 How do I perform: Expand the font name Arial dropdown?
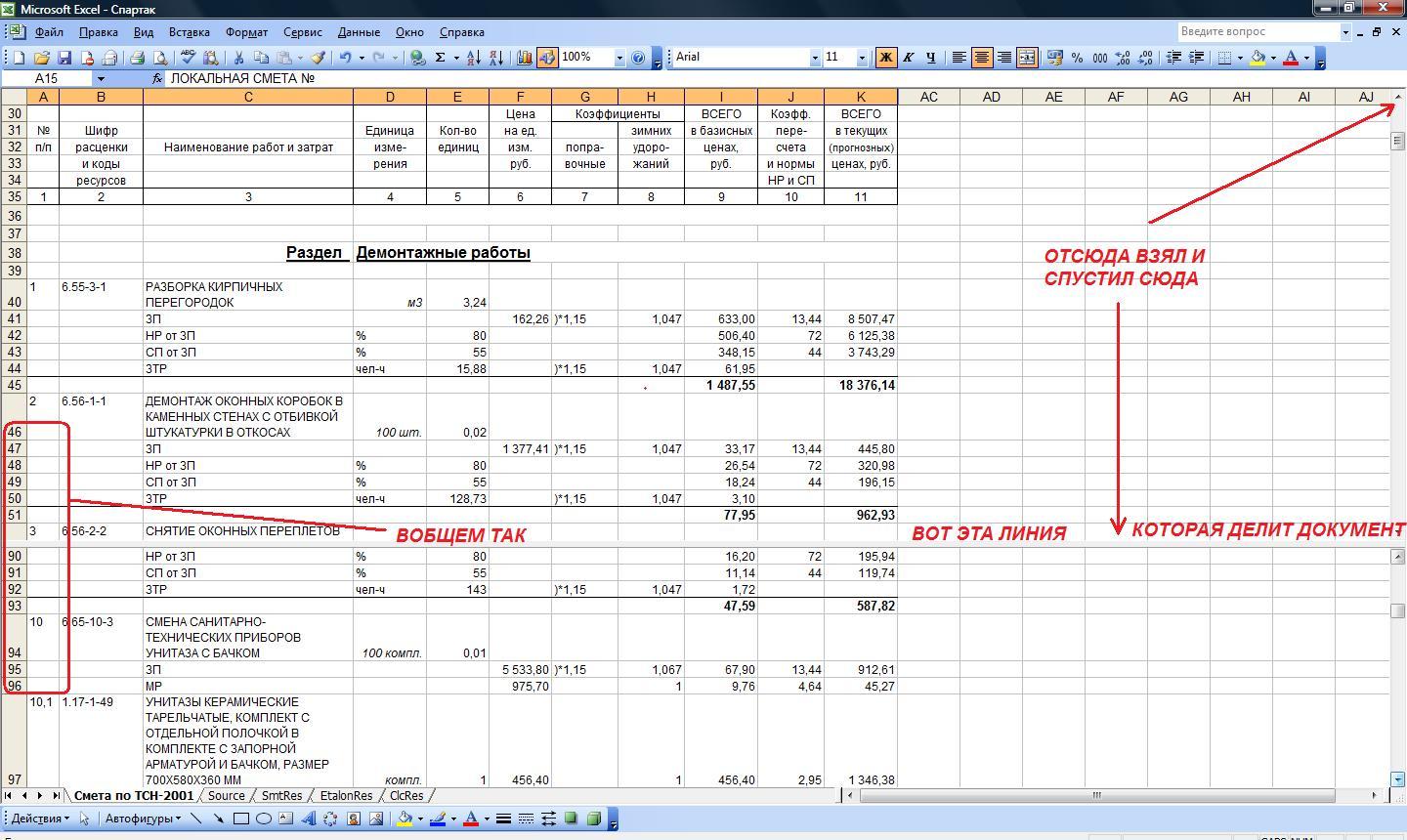[x=814, y=58]
